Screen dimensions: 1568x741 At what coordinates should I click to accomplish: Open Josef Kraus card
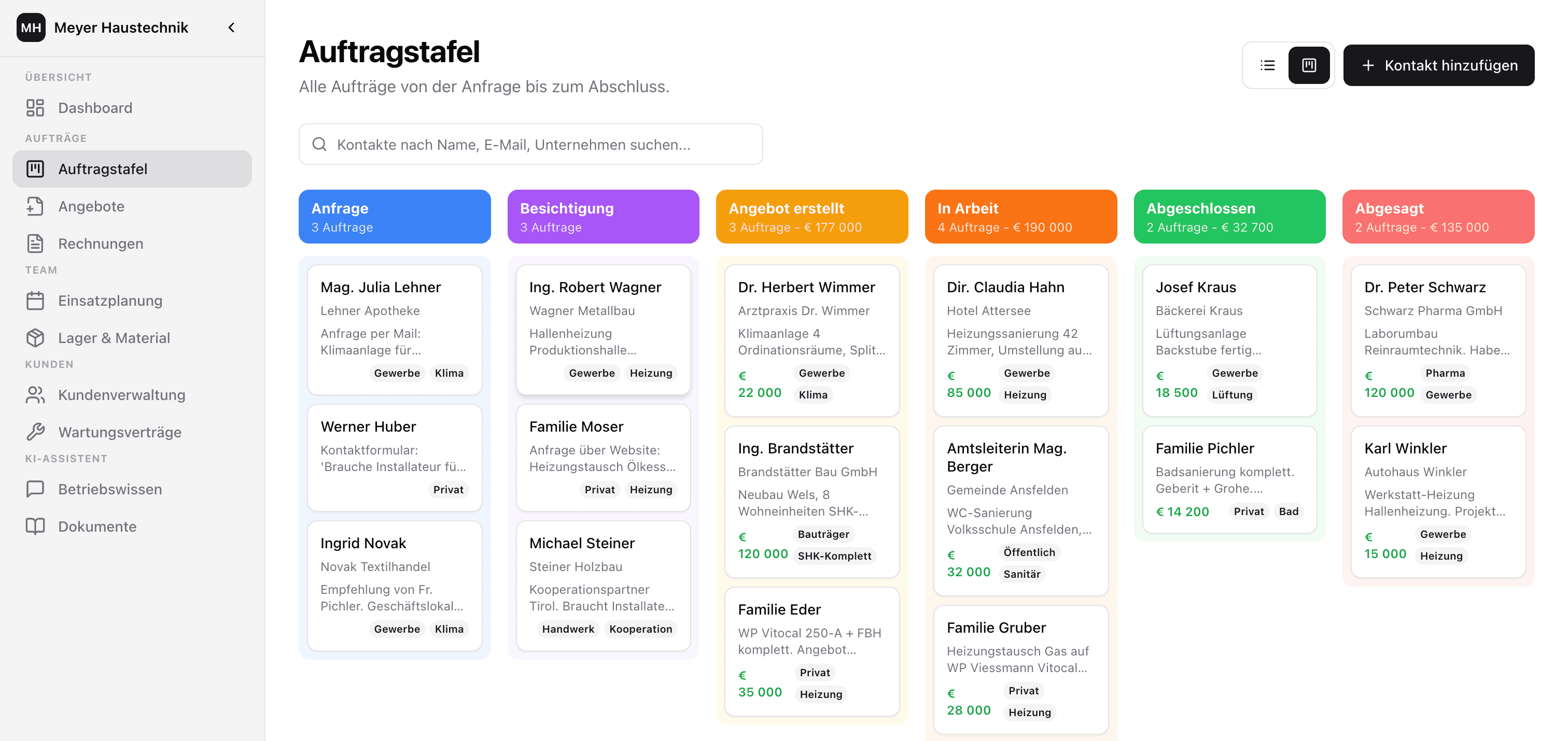1229,340
